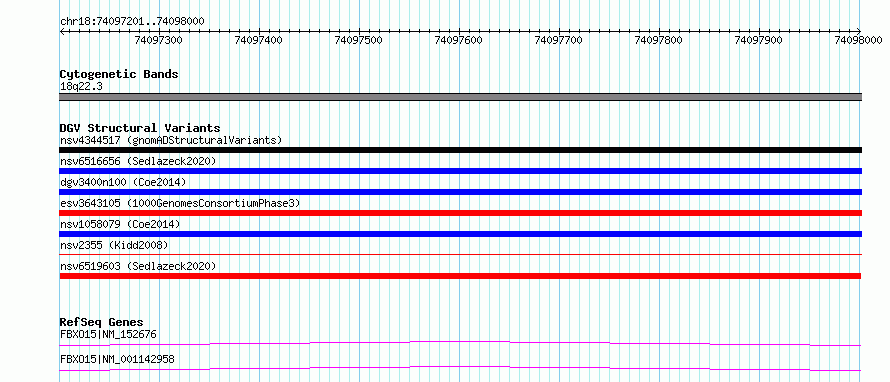This screenshot has height=382, width=890.
Task: Open dgv3400n100 Coe2014 variant label
Action: 123,182
